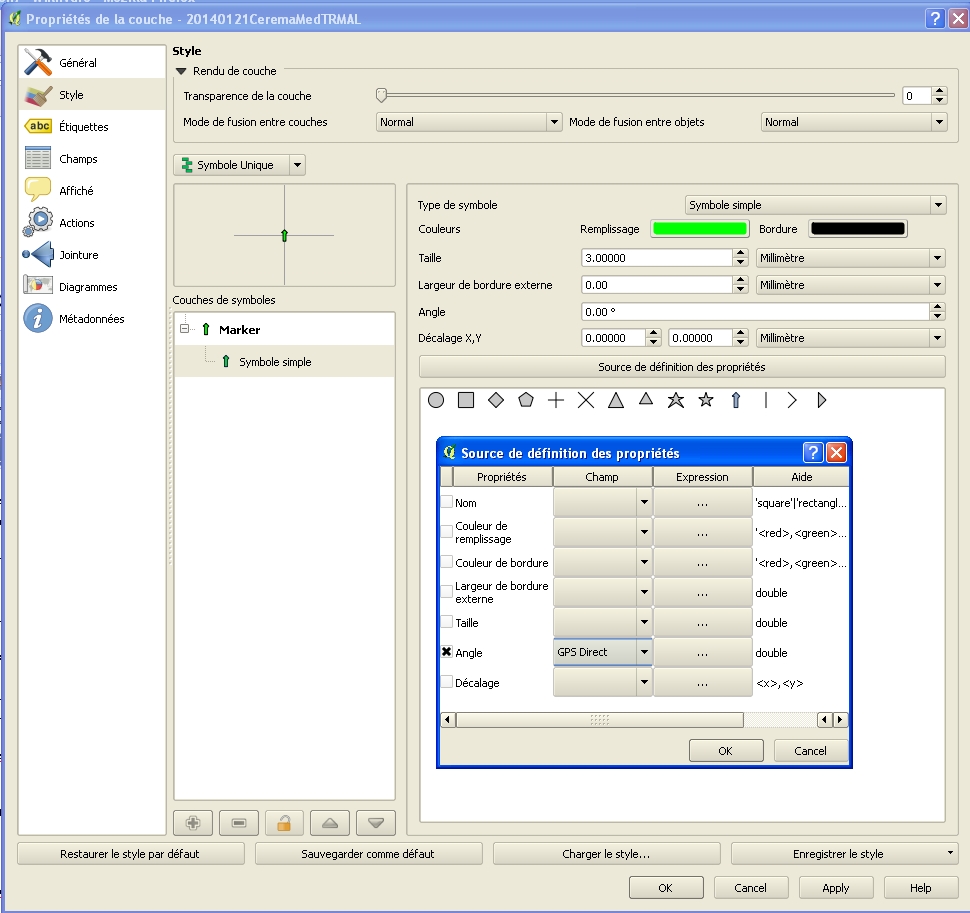This screenshot has width=970, height=913.
Task: Select the vertical line marker shape
Action: 766,400
